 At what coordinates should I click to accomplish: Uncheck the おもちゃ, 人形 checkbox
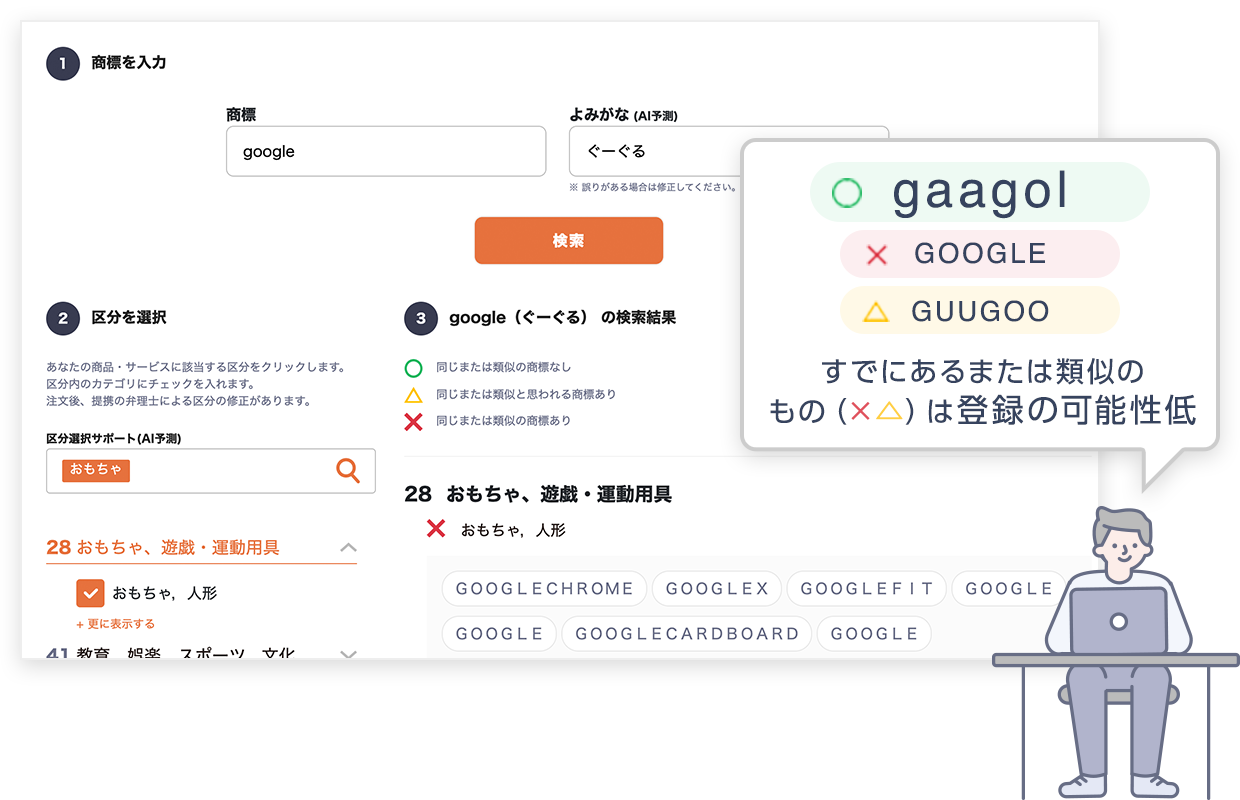(x=90, y=593)
